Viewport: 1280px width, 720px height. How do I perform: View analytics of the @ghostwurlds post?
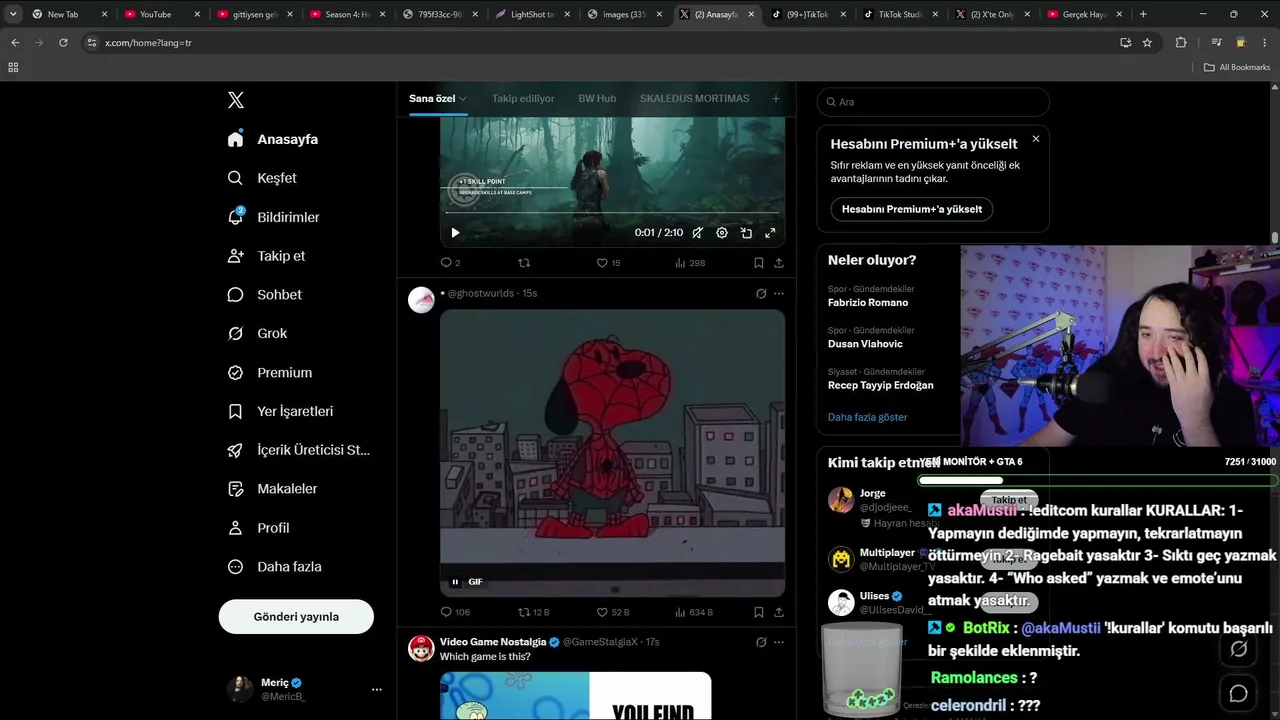(694, 612)
